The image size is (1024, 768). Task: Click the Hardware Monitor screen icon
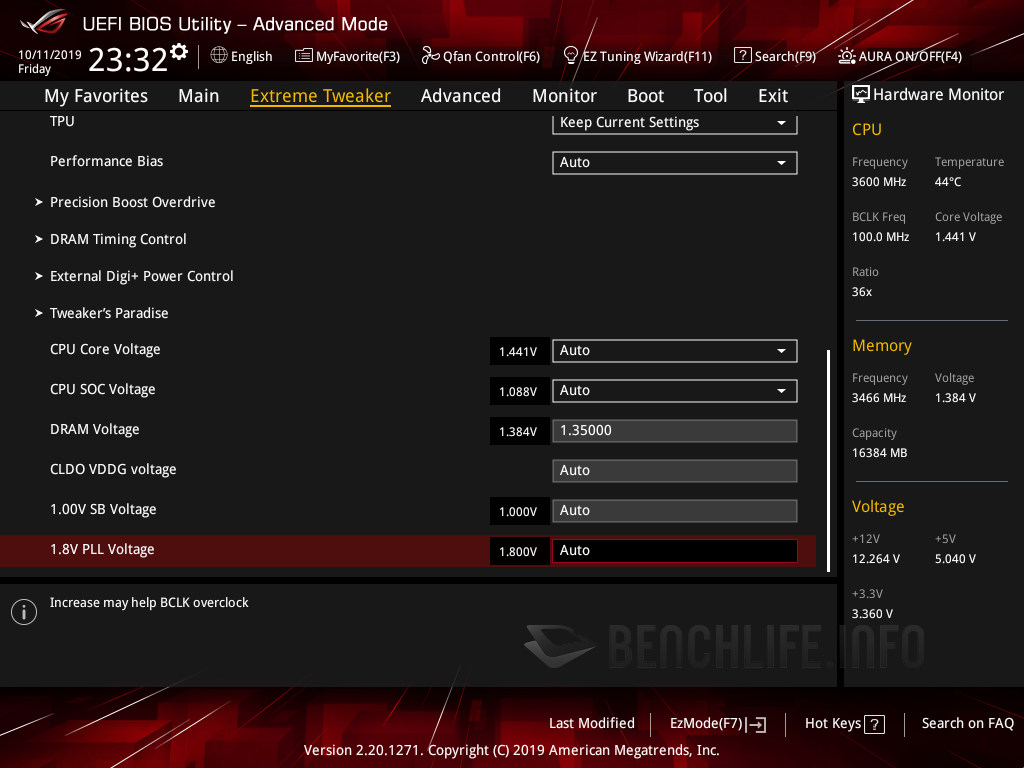(861, 95)
